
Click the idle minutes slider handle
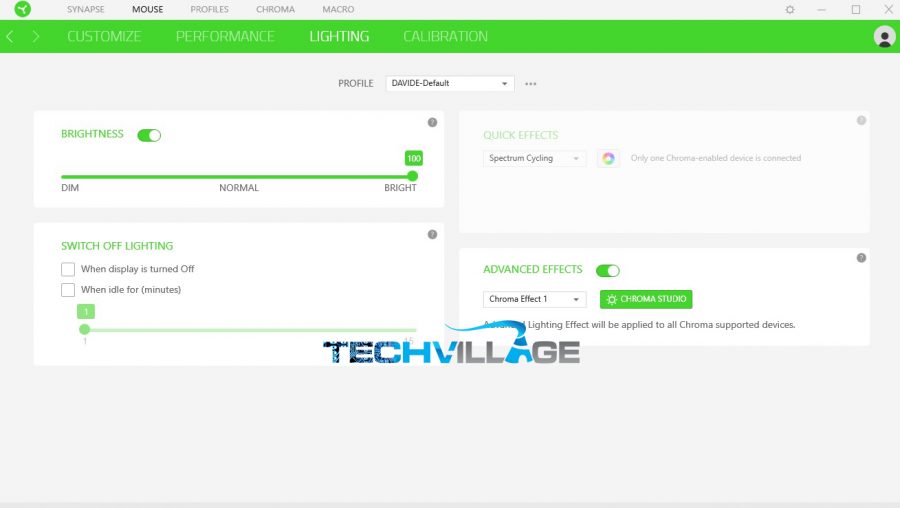coord(84,329)
